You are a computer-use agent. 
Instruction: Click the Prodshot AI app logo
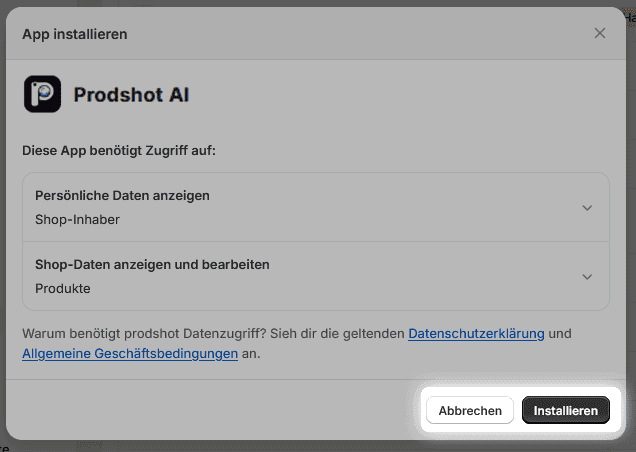click(x=42, y=95)
